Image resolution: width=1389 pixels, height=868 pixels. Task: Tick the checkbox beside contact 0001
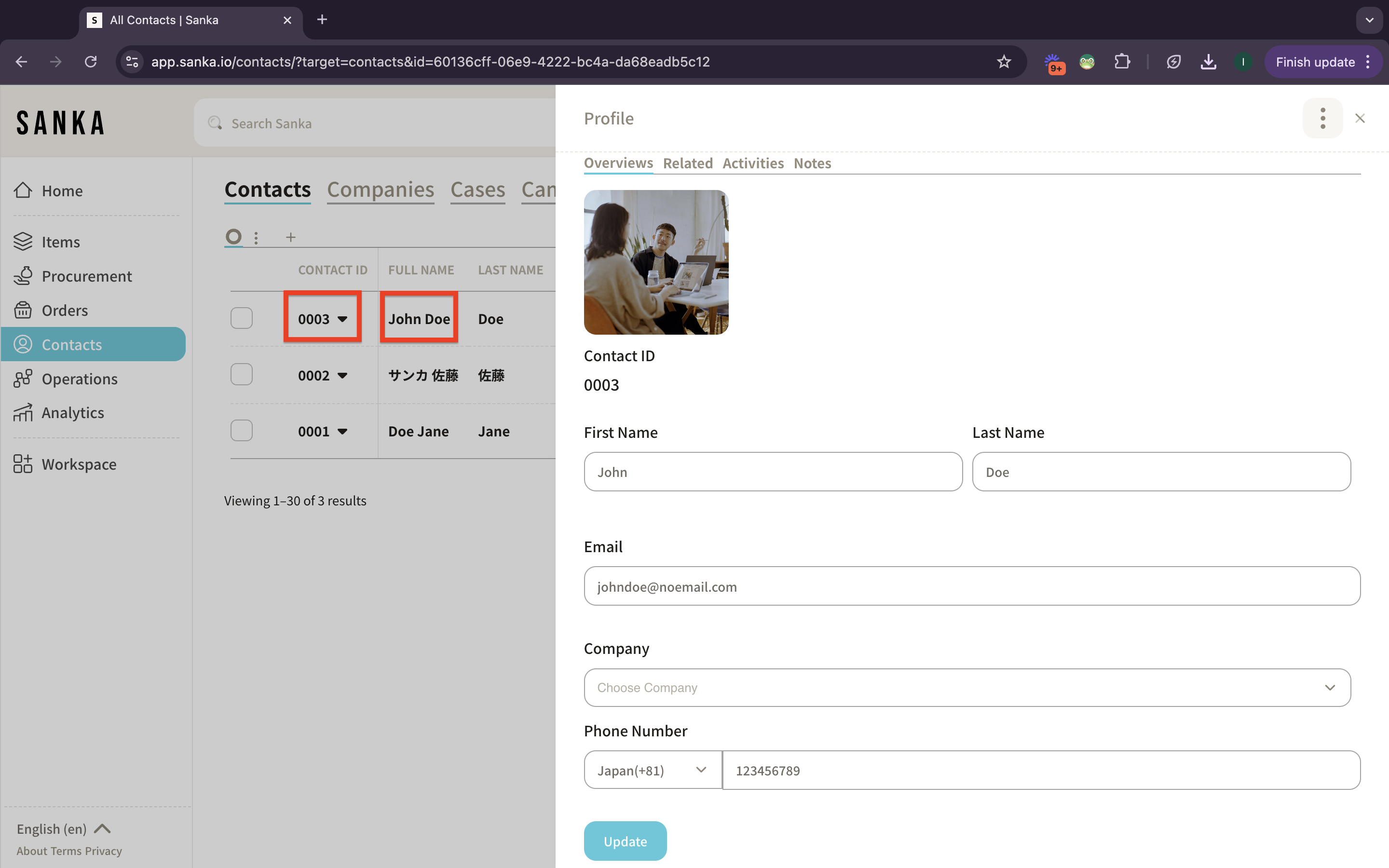click(x=242, y=431)
